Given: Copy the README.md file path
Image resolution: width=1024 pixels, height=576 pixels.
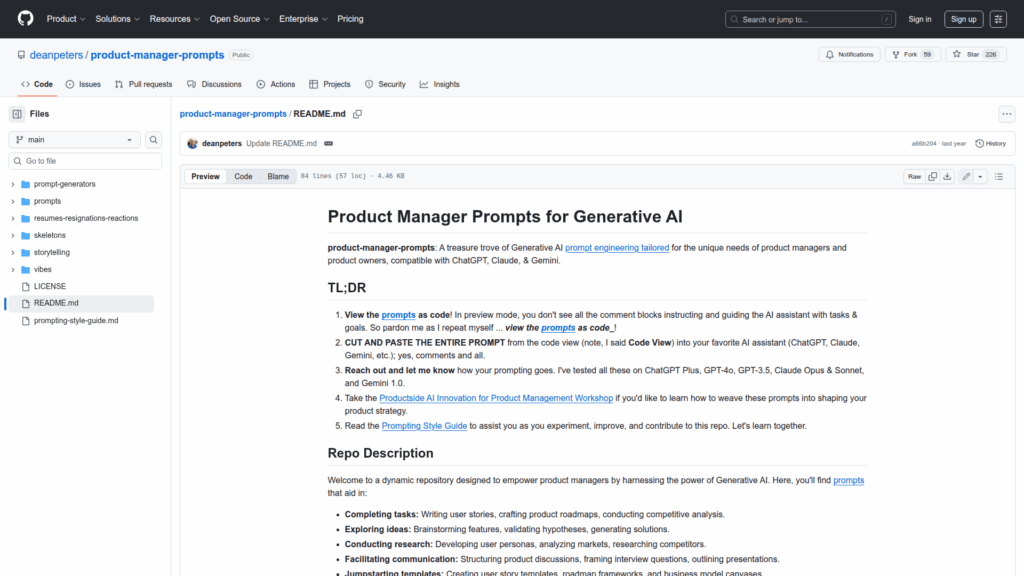Looking at the screenshot, I should tap(357, 114).
